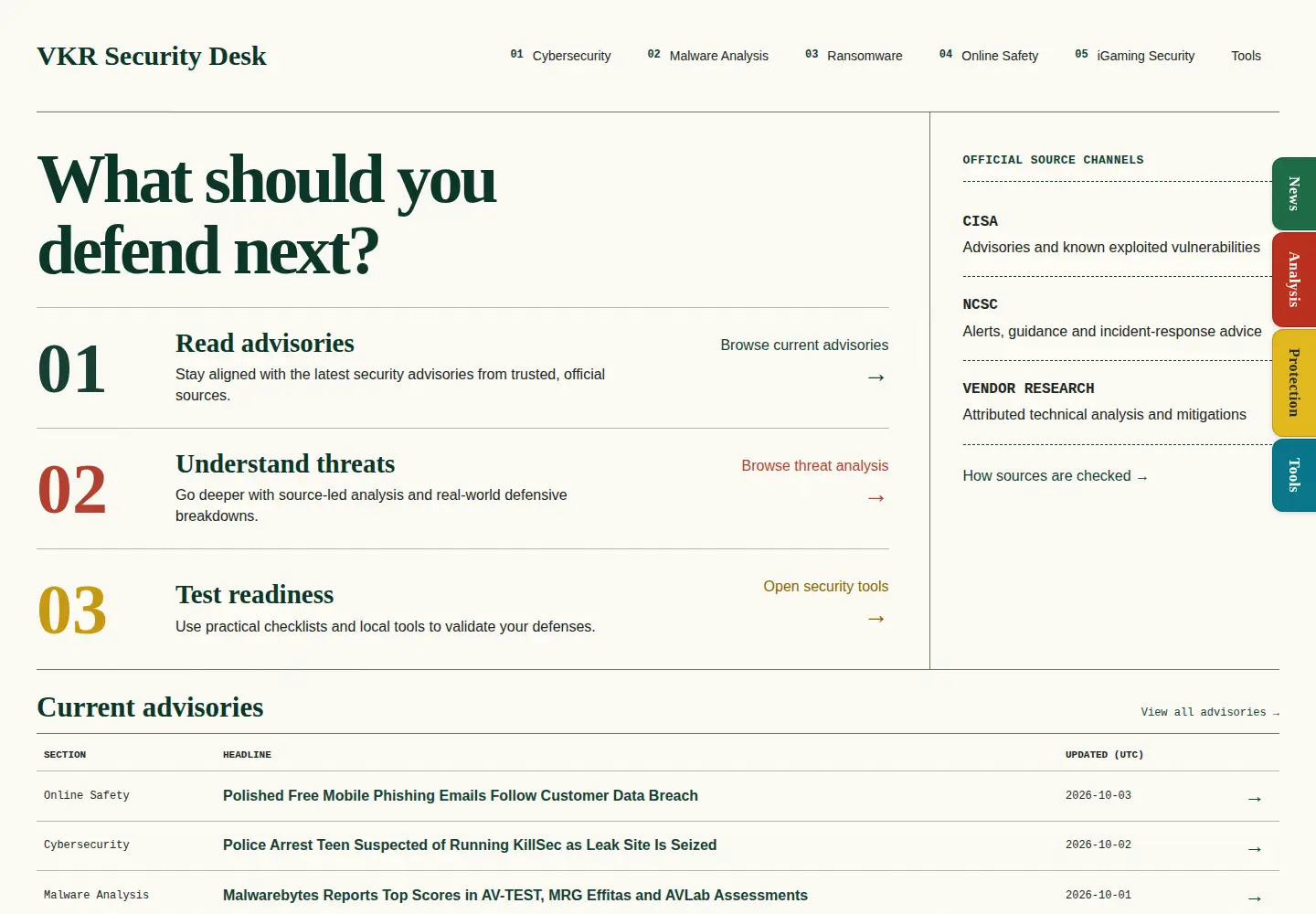The height and width of the screenshot is (914, 1316).
Task: Click the Browse current advisories link
Action: click(804, 345)
